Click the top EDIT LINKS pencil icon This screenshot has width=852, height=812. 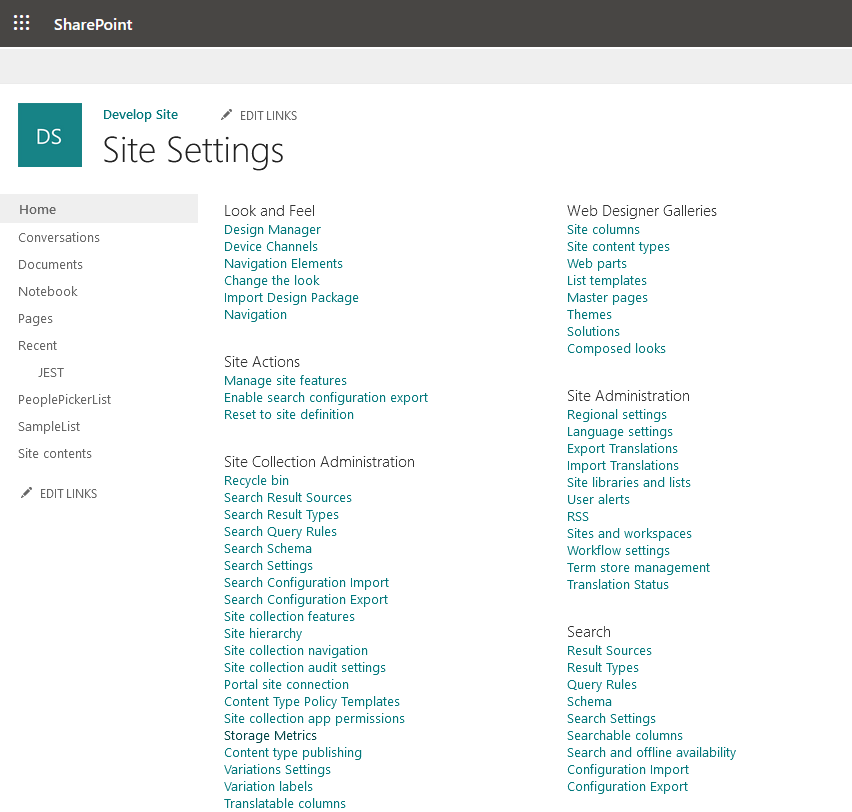pyautogui.click(x=226, y=115)
